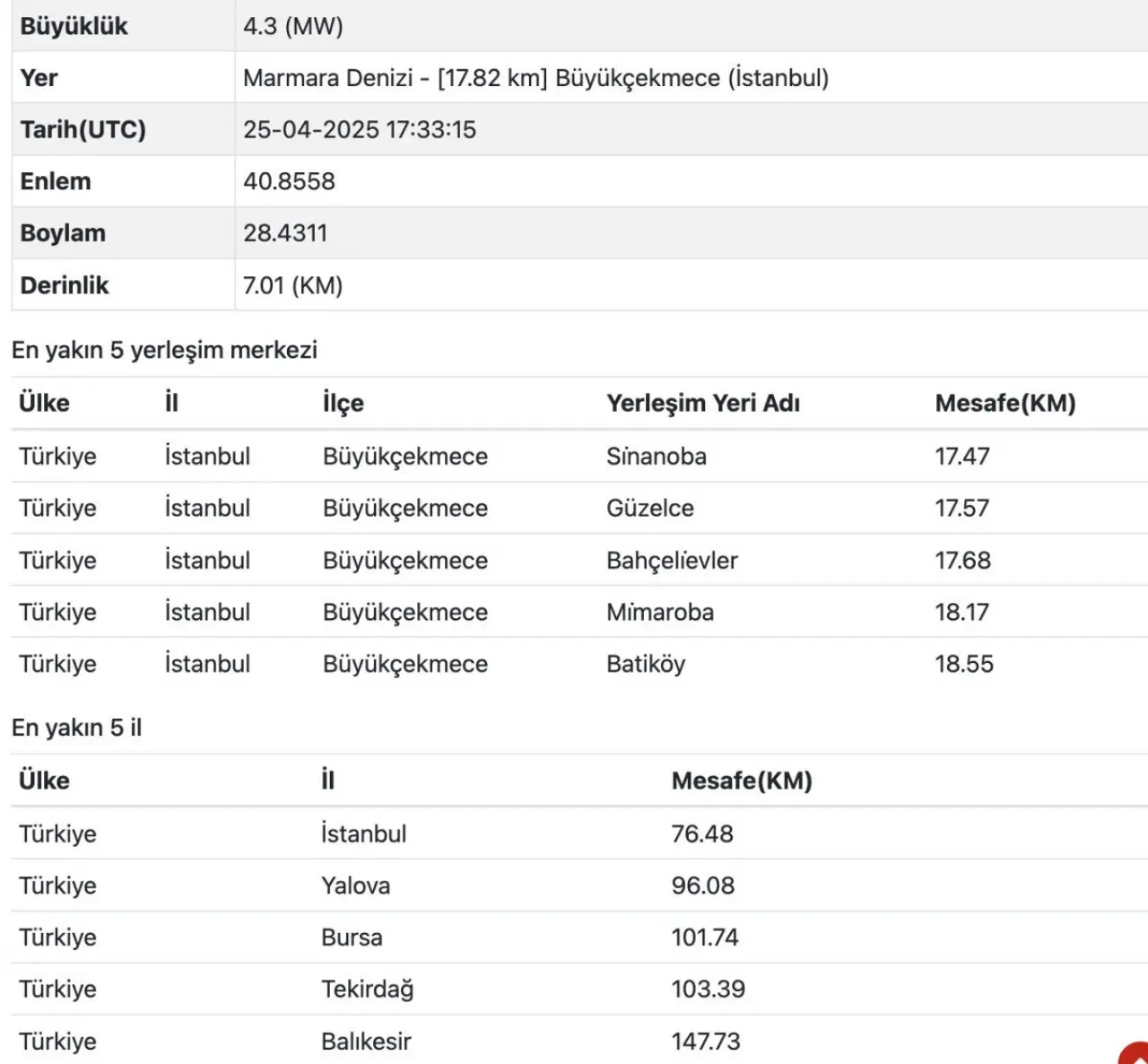Image resolution: width=1148 pixels, height=1064 pixels.
Task: Click Mesafe(KM) header in settlements table
Action: coord(1005,403)
